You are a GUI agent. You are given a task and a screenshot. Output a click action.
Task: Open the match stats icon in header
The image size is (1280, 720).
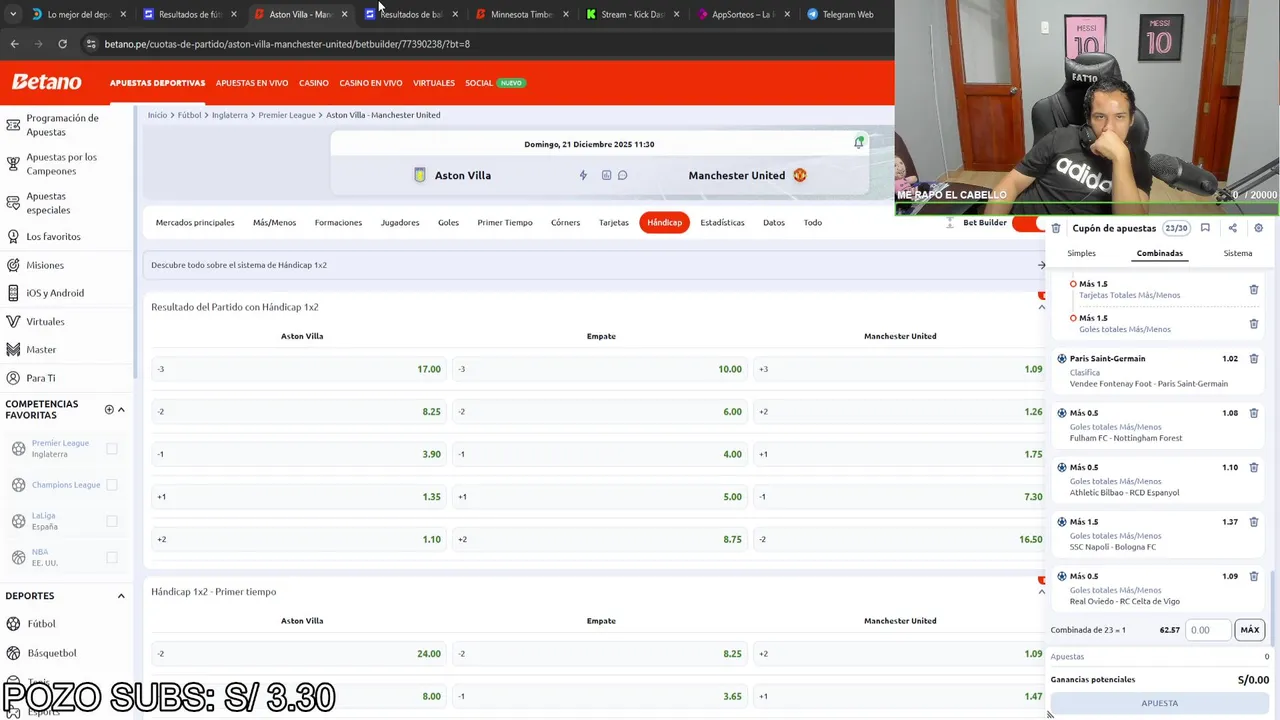coord(606,175)
